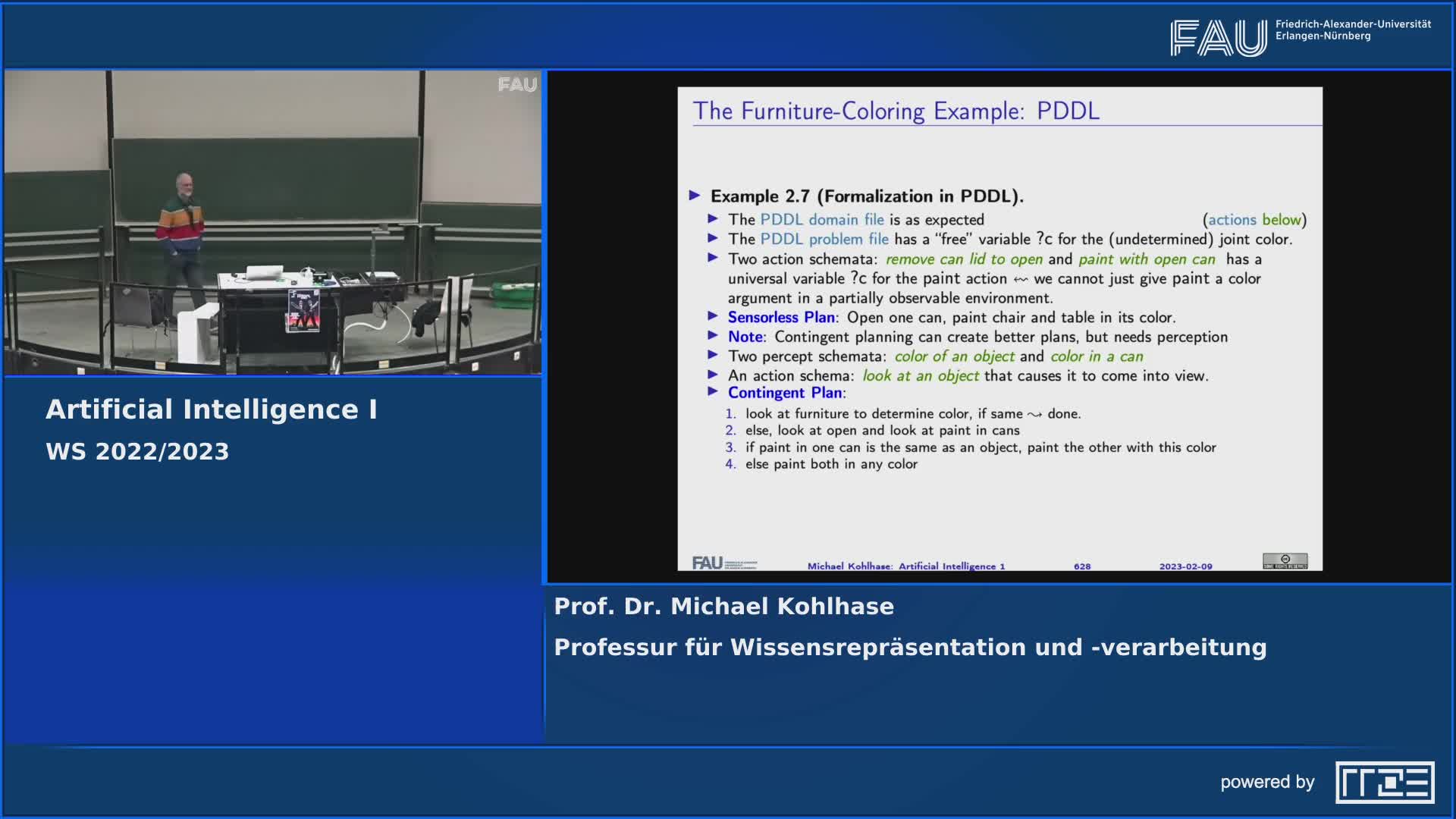The height and width of the screenshot is (819, 1456).
Task: Click the 'paint with open can' text
Action: pyautogui.click(x=1147, y=259)
